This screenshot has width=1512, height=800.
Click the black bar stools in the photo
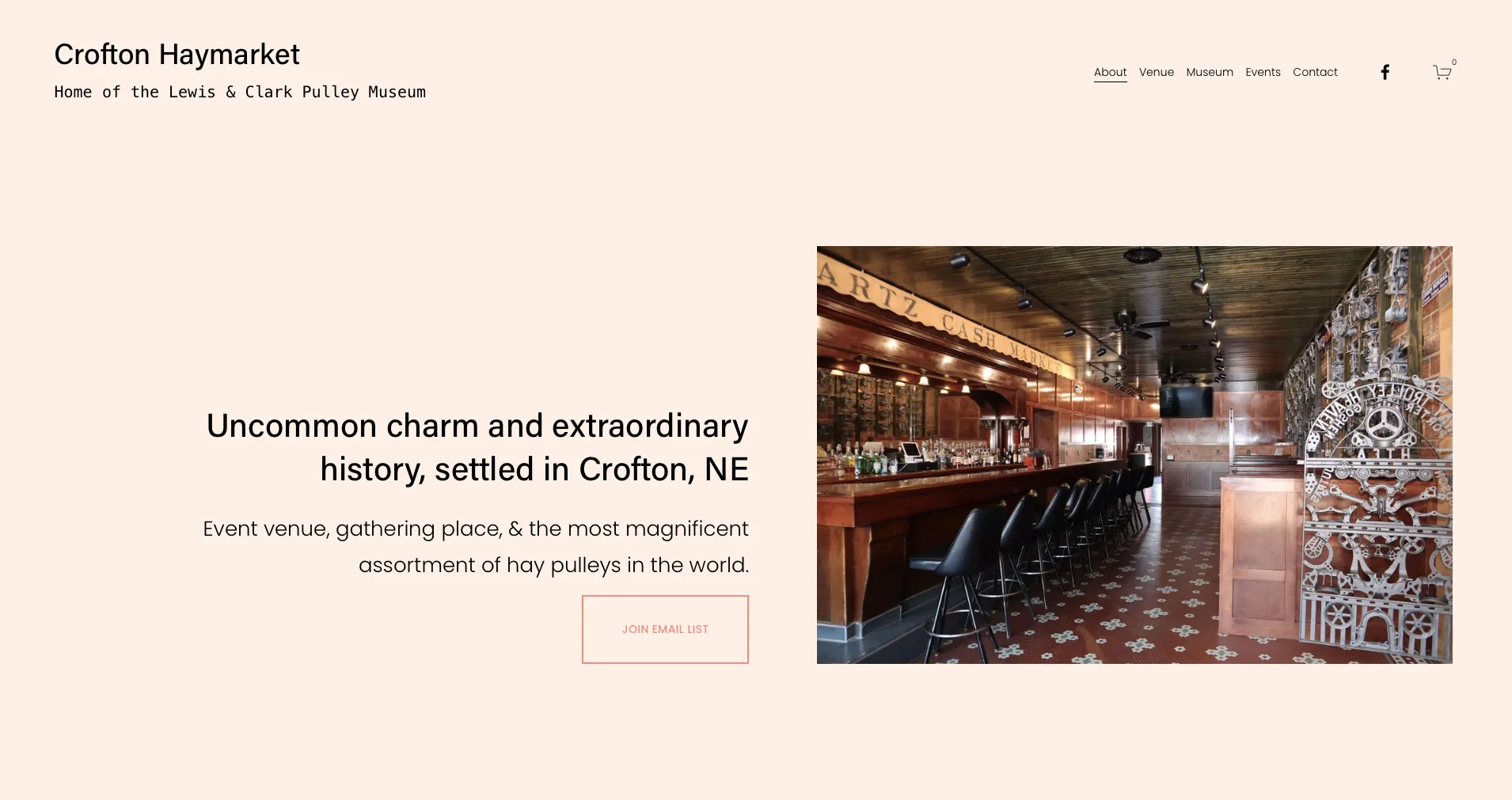pyautogui.click(x=1029, y=554)
